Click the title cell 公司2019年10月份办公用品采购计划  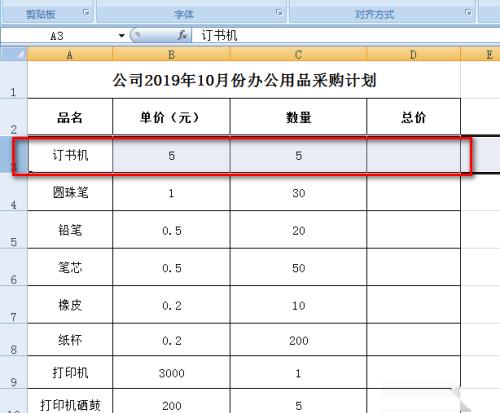[x=244, y=80]
